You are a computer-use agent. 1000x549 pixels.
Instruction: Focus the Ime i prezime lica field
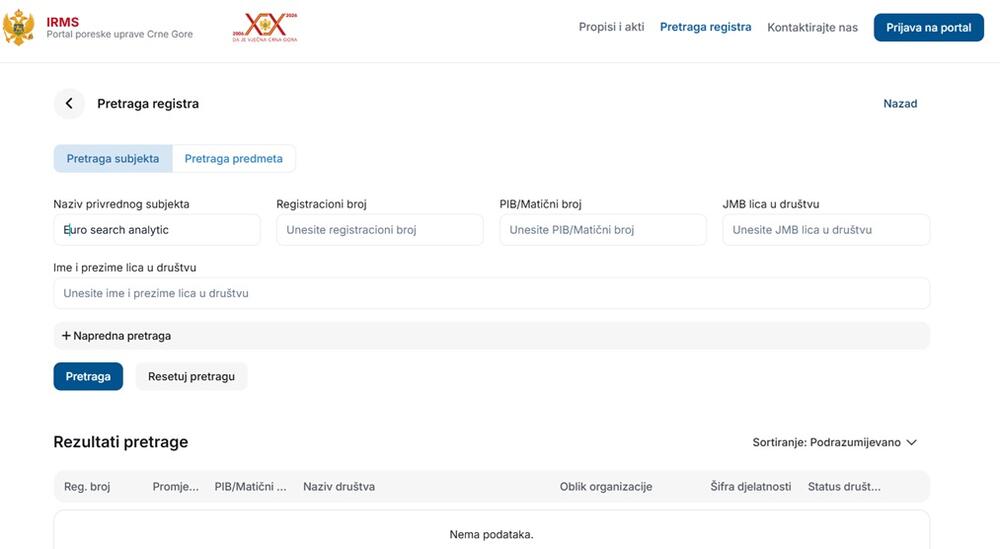coord(491,293)
